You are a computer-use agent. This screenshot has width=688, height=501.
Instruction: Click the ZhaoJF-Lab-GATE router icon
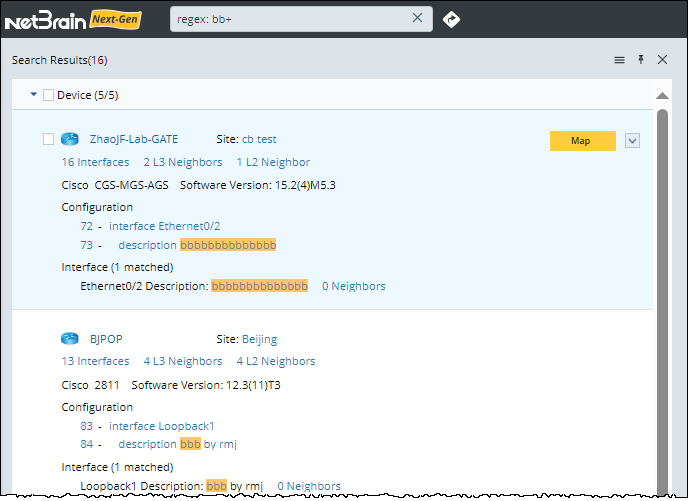pyautogui.click(x=69, y=140)
